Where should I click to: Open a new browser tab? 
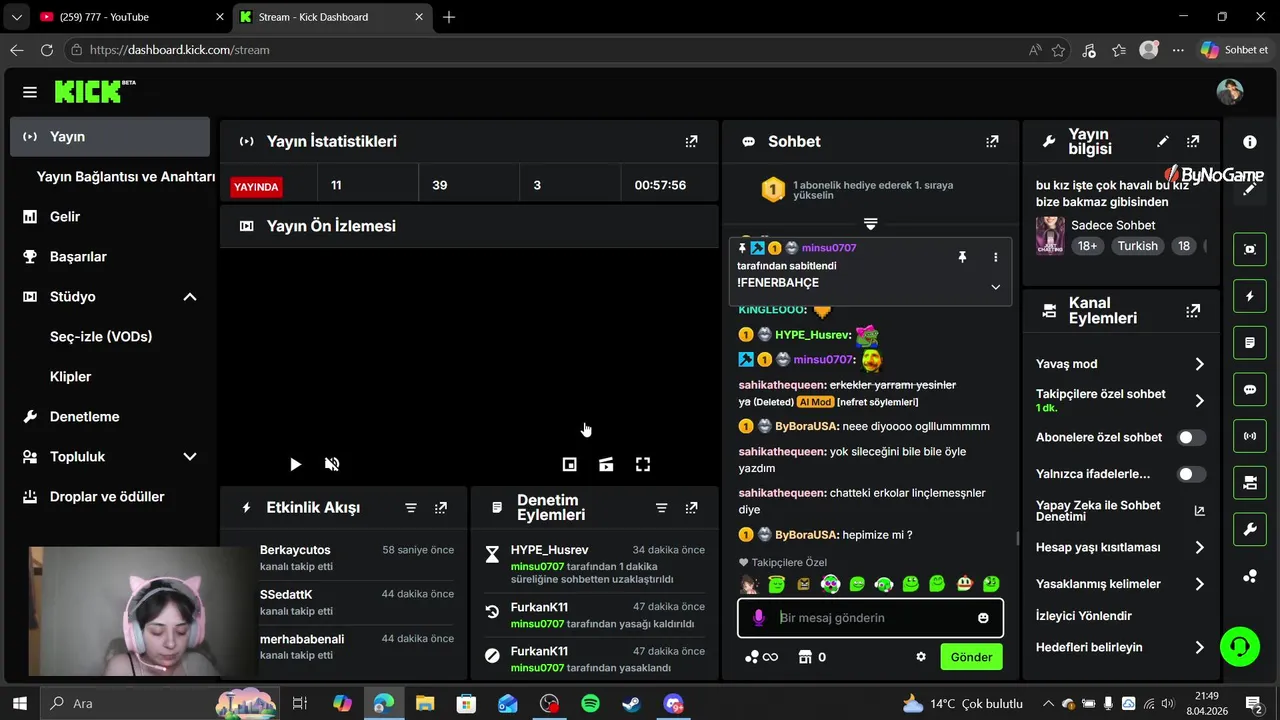(x=449, y=17)
